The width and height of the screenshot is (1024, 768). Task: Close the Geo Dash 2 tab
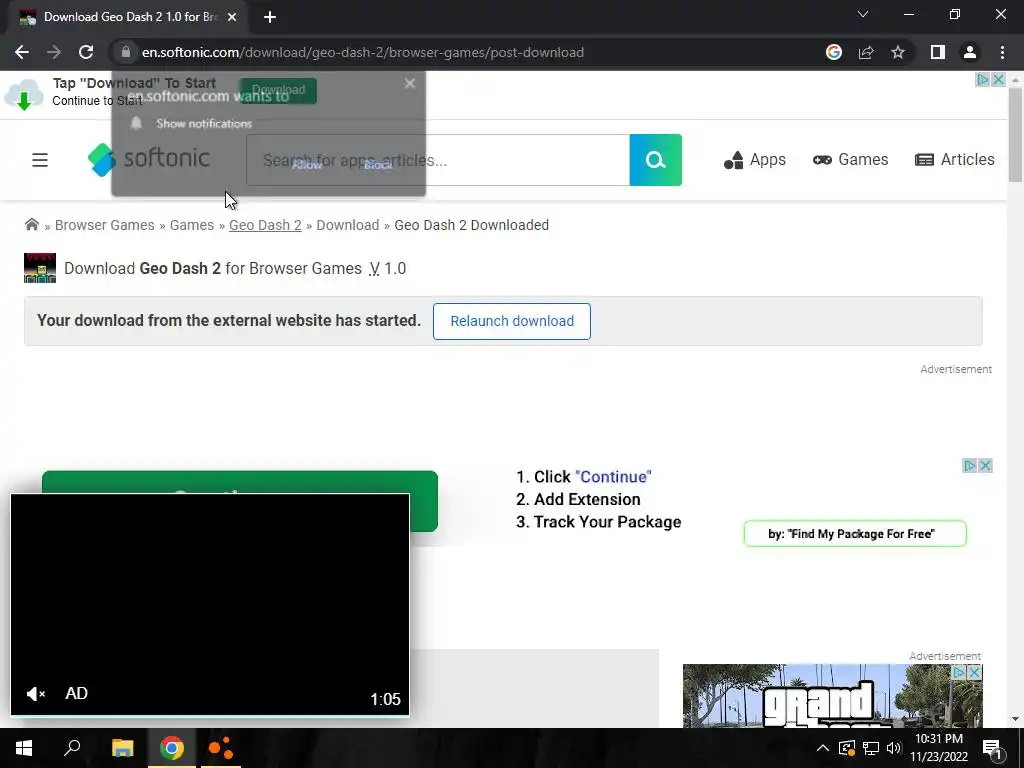coord(232,17)
